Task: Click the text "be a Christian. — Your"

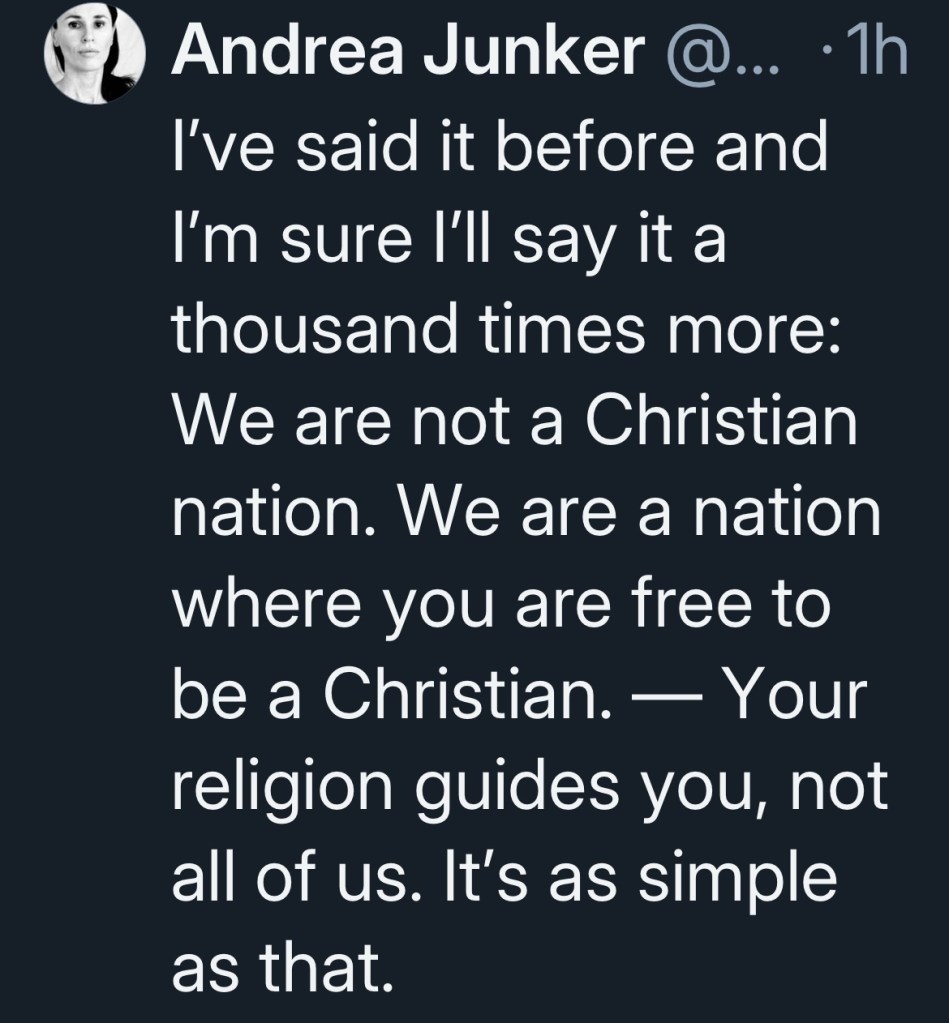Action: click(x=516, y=693)
